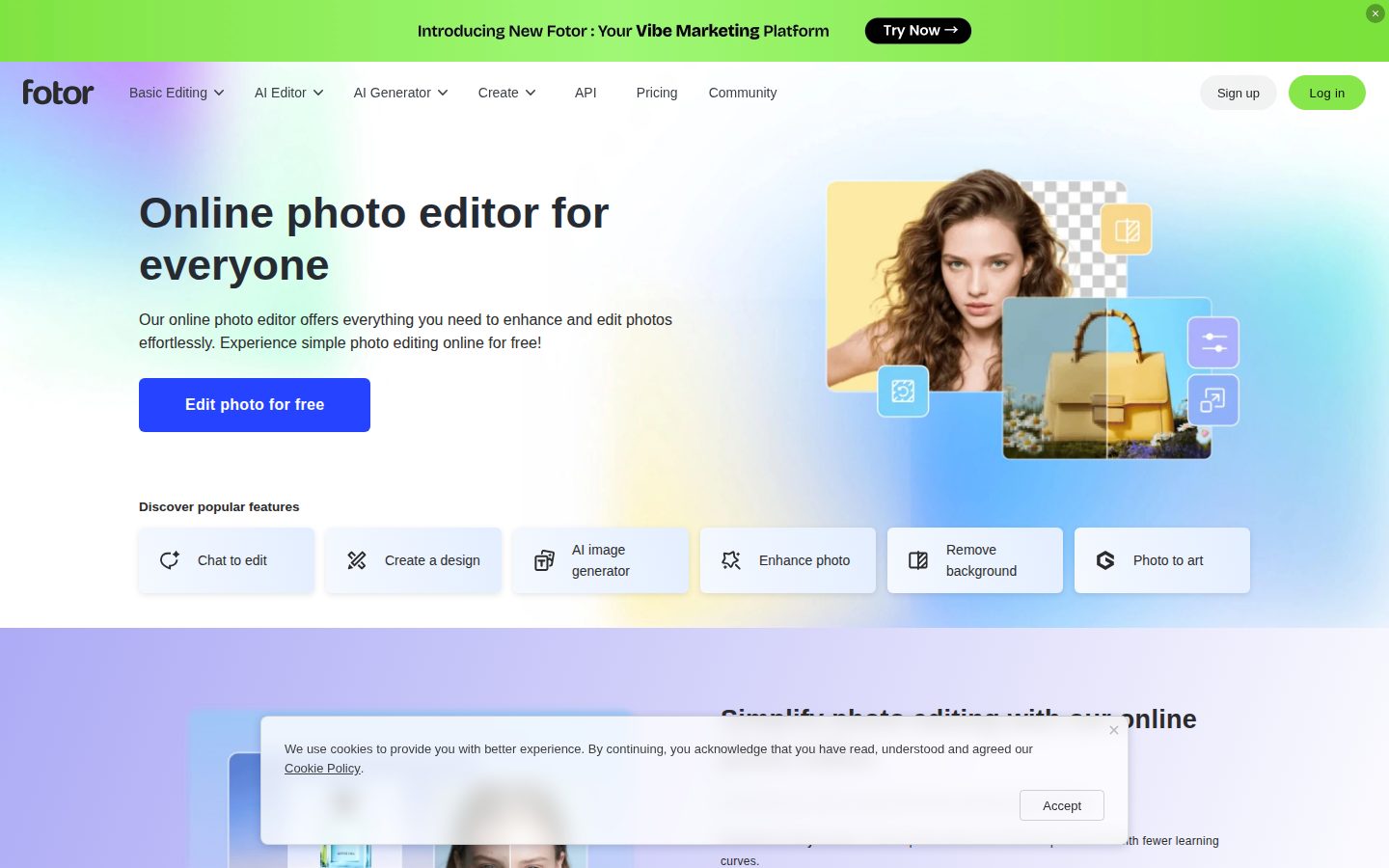Image resolution: width=1389 pixels, height=868 pixels.
Task: Click the Chat to edit icon
Action: tap(170, 560)
